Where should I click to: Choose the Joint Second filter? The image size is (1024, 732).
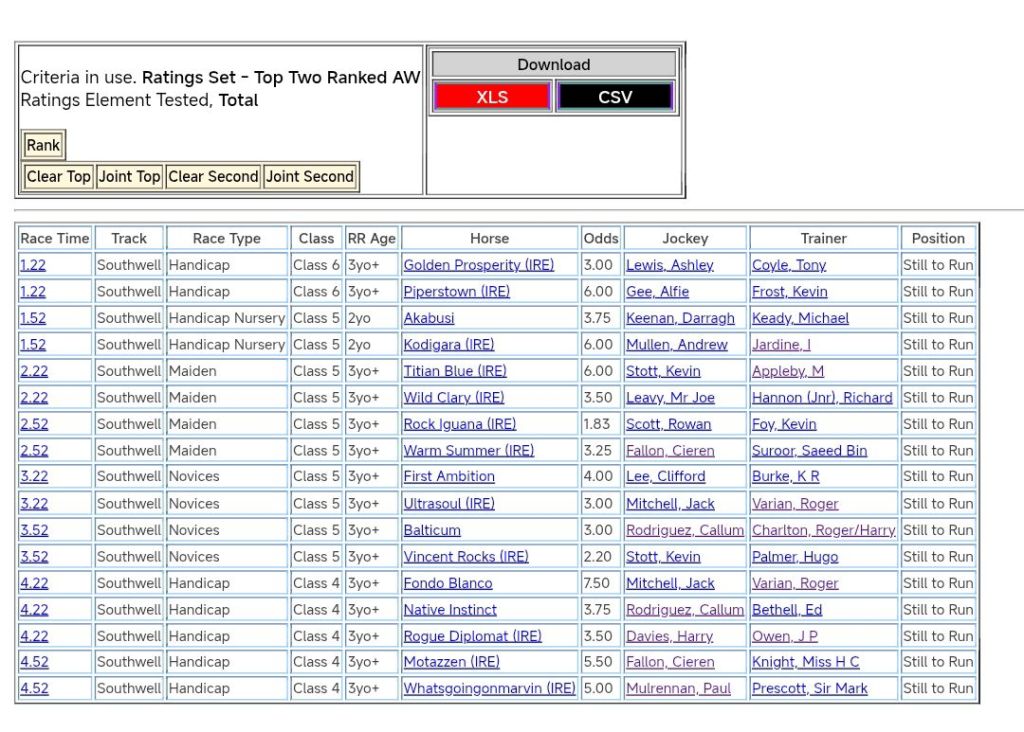pos(310,177)
